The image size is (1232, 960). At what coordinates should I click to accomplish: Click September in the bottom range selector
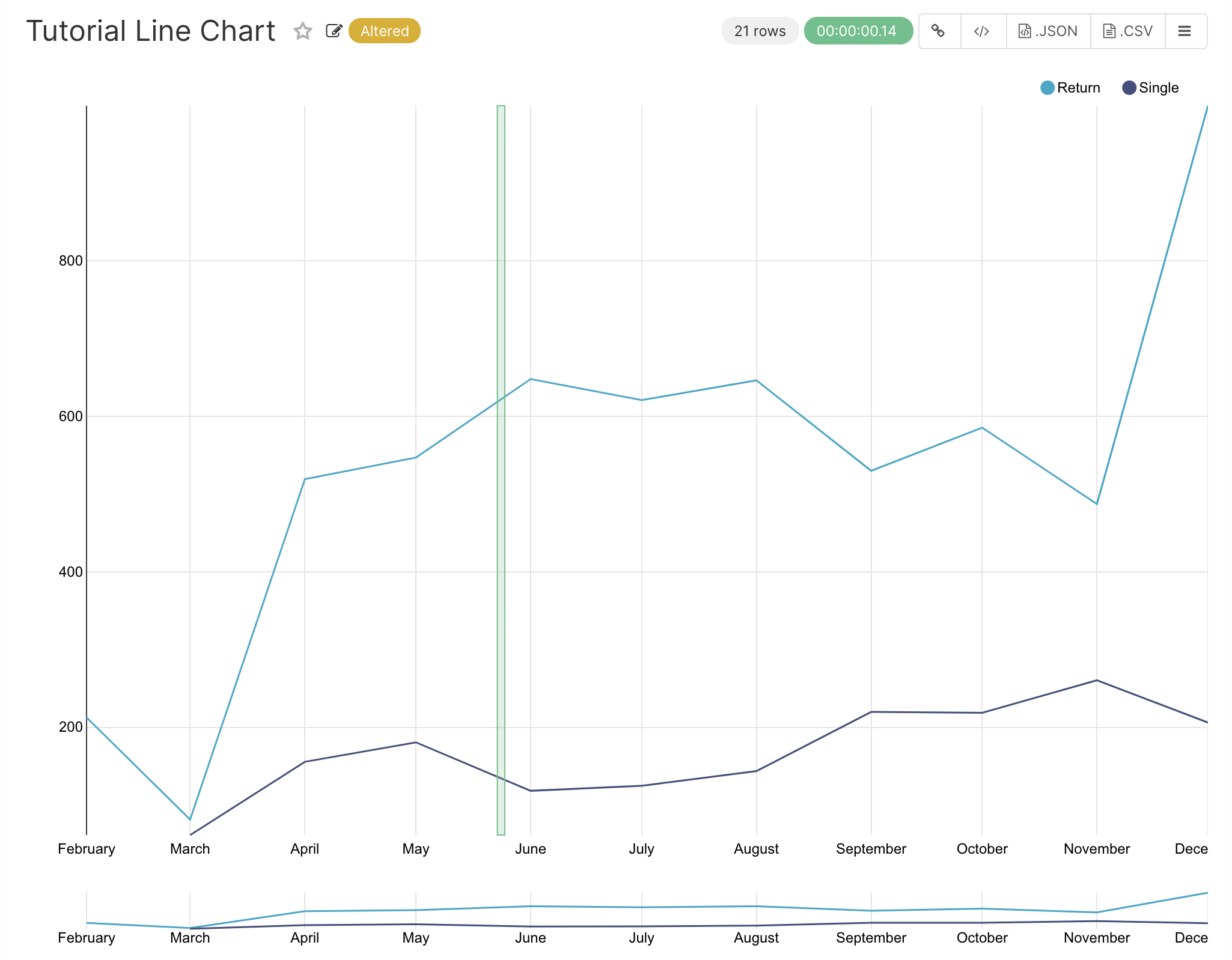click(871, 937)
